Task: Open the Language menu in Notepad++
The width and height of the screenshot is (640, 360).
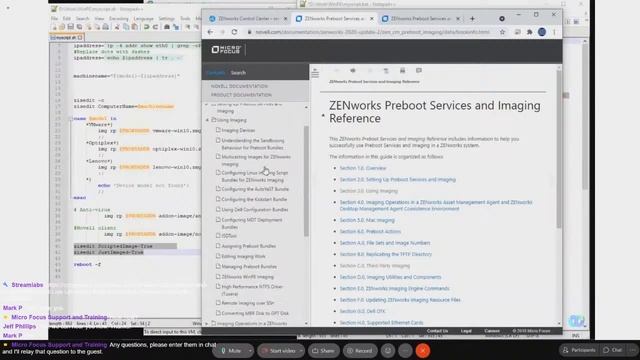Action: [143, 19]
